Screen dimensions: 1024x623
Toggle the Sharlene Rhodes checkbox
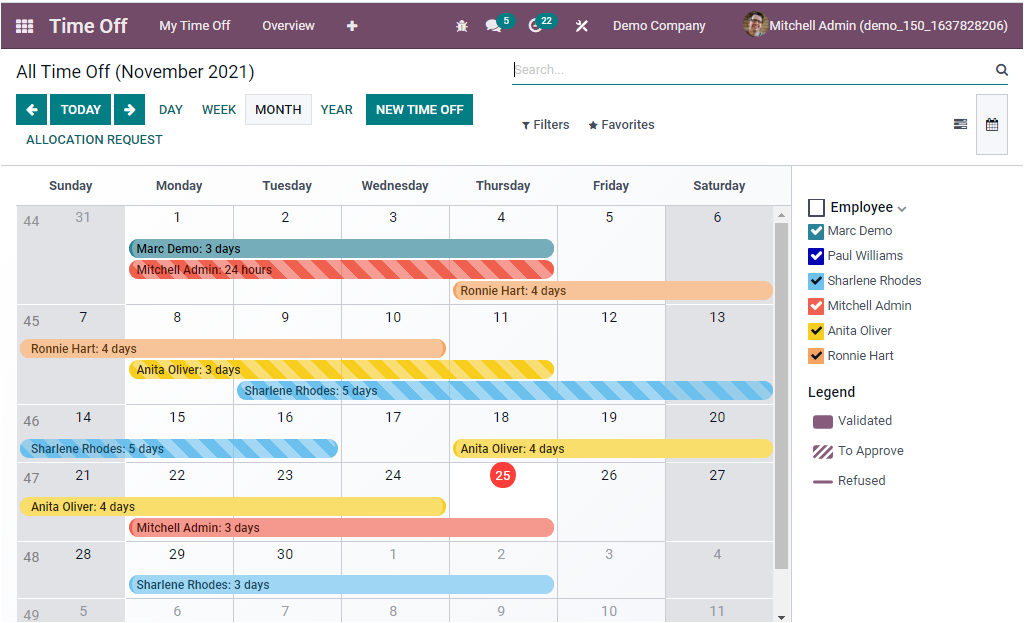pos(814,281)
